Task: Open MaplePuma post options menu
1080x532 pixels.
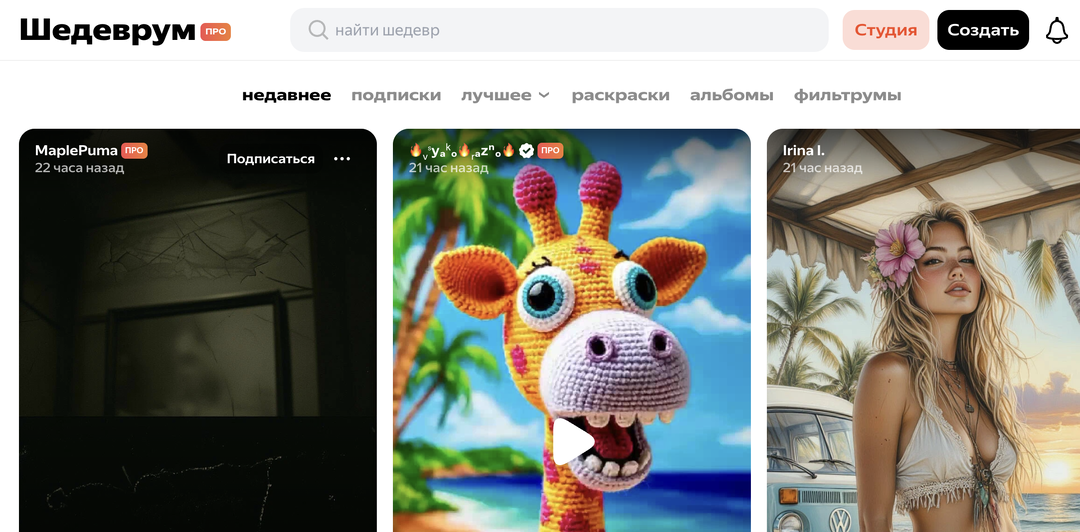Action: coord(342,159)
